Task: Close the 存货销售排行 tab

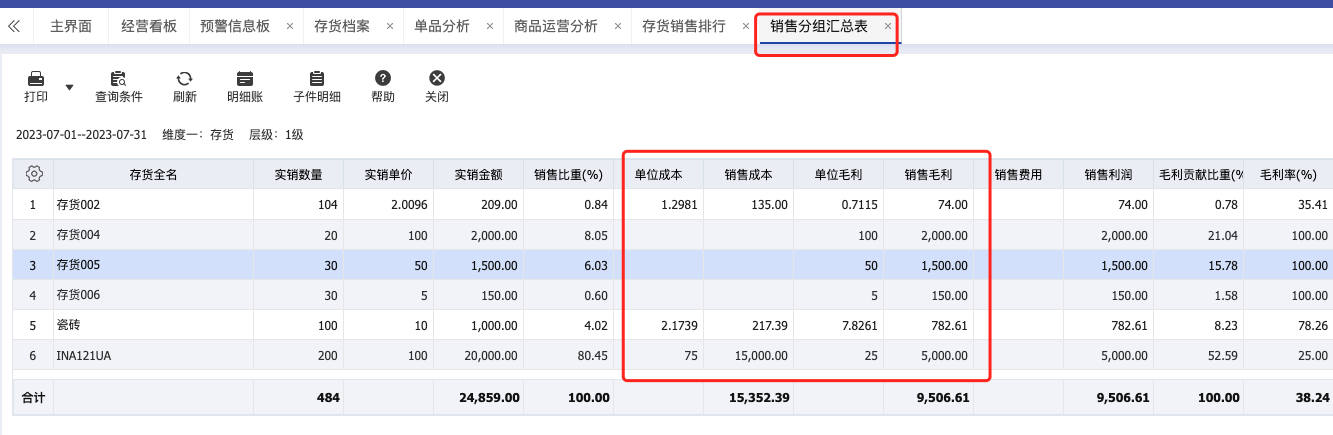Action: pyautogui.click(x=746, y=27)
